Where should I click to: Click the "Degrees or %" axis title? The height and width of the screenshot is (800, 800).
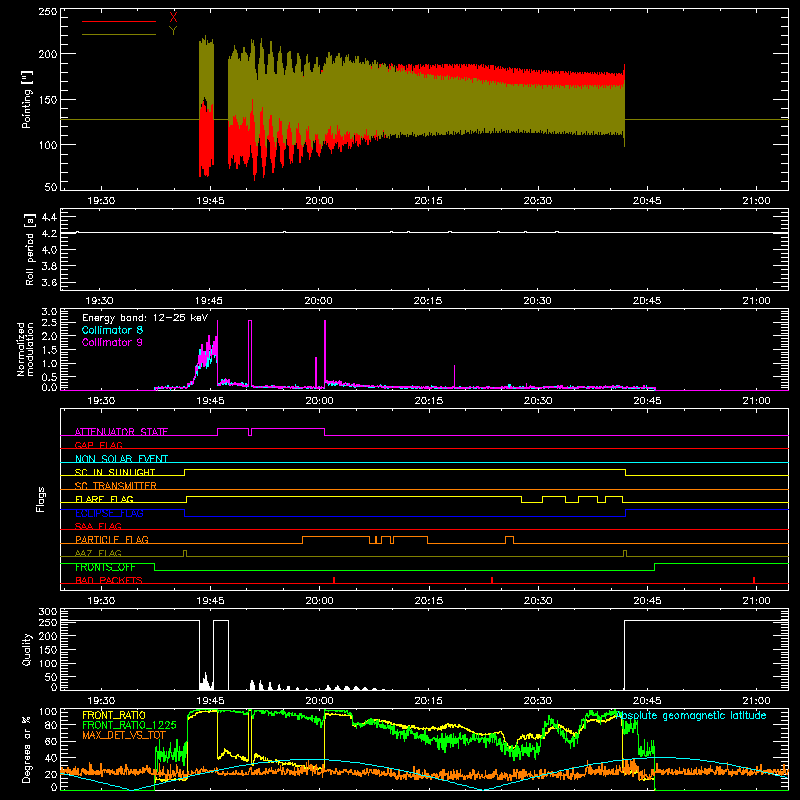pos(27,749)
